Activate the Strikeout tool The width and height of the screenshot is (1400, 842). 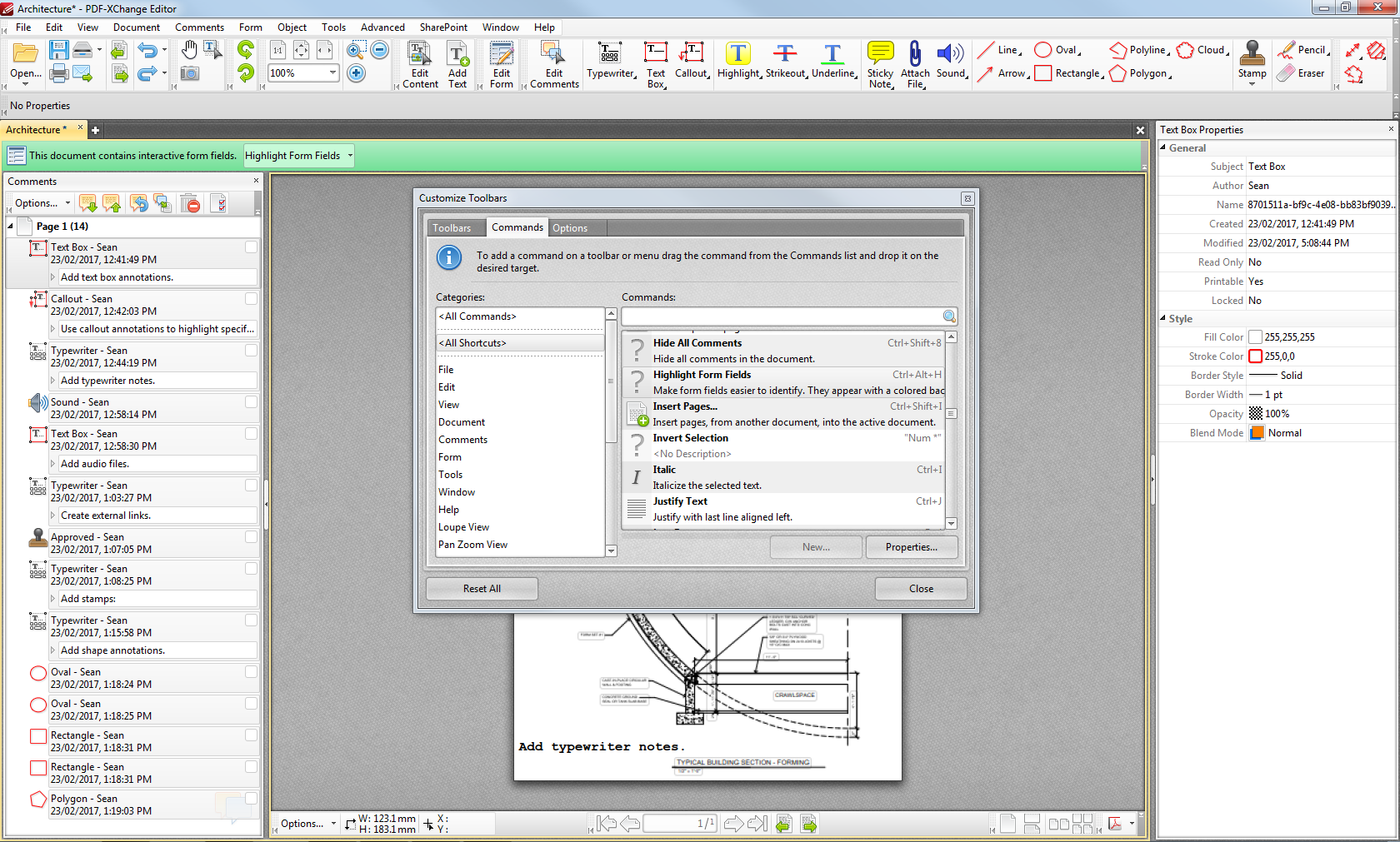(x=786, y=62)
